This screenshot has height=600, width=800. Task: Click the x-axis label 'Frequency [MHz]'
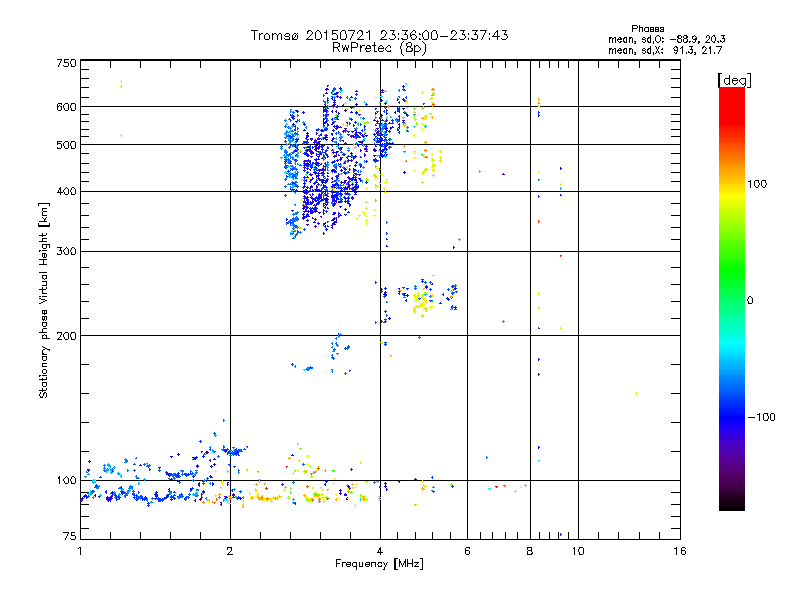click(x=379, y=564)
